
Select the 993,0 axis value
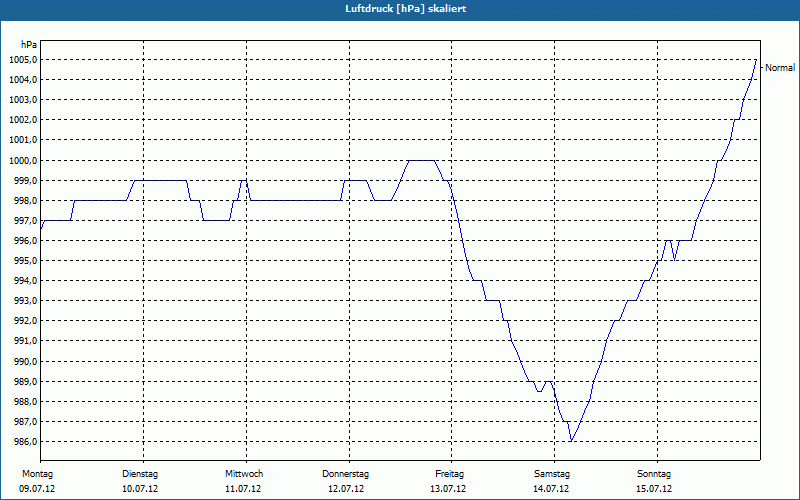point(26,301)
